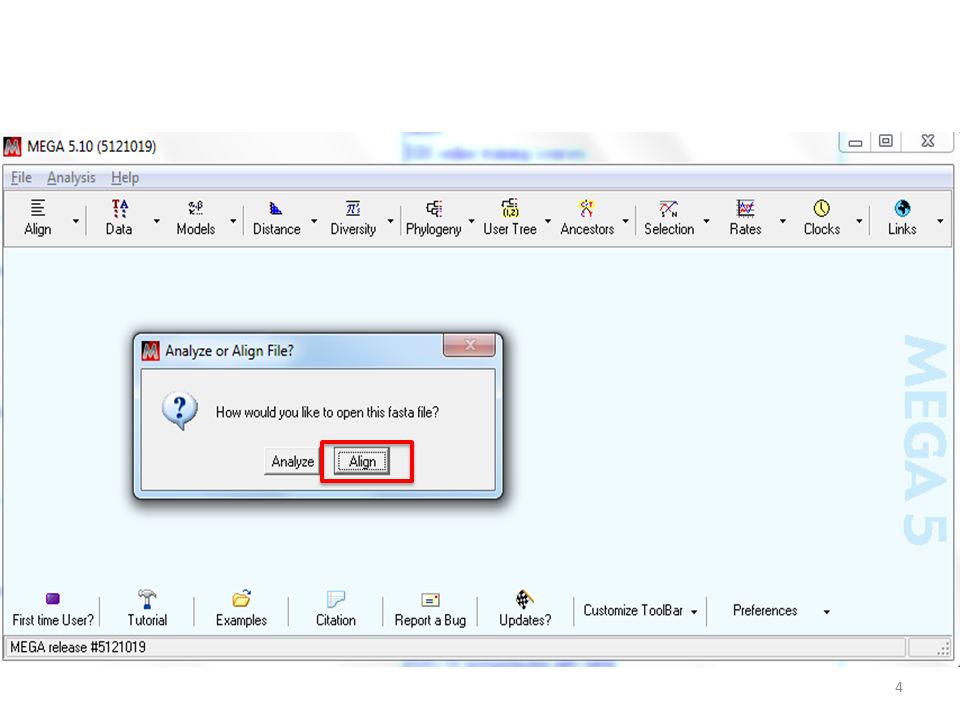Maximize the MEGA 5.10 window
This screenshot has width=960, height=720.
[x=885, y=141]
